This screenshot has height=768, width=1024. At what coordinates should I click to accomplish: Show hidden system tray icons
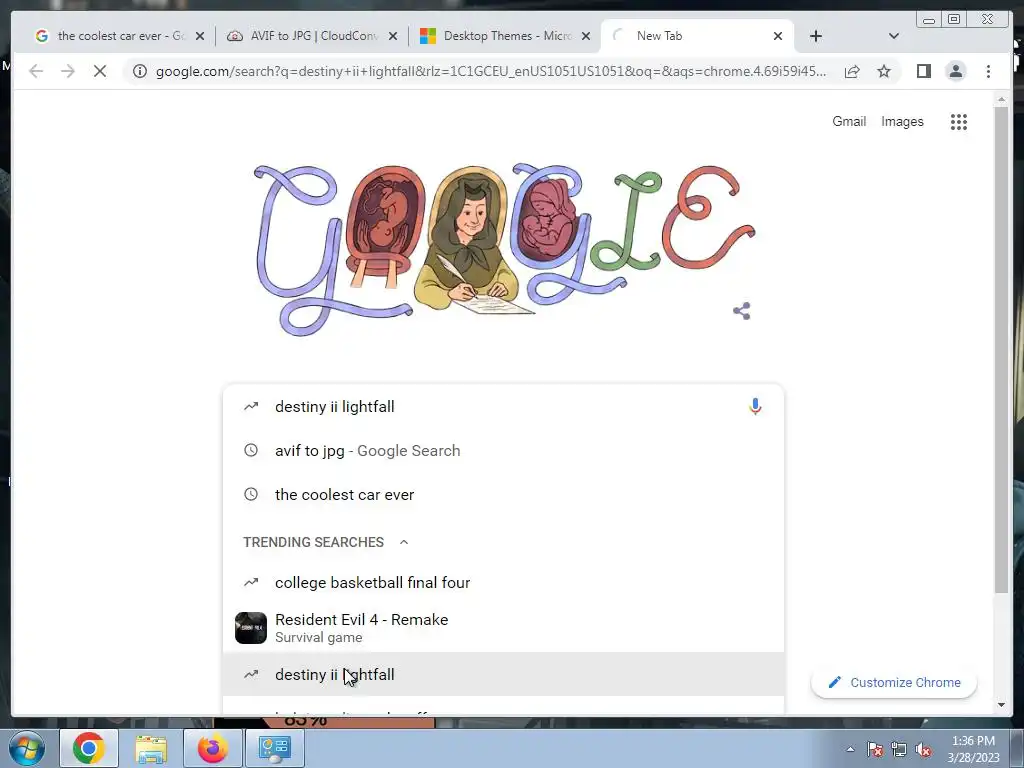tap(850, 749)
